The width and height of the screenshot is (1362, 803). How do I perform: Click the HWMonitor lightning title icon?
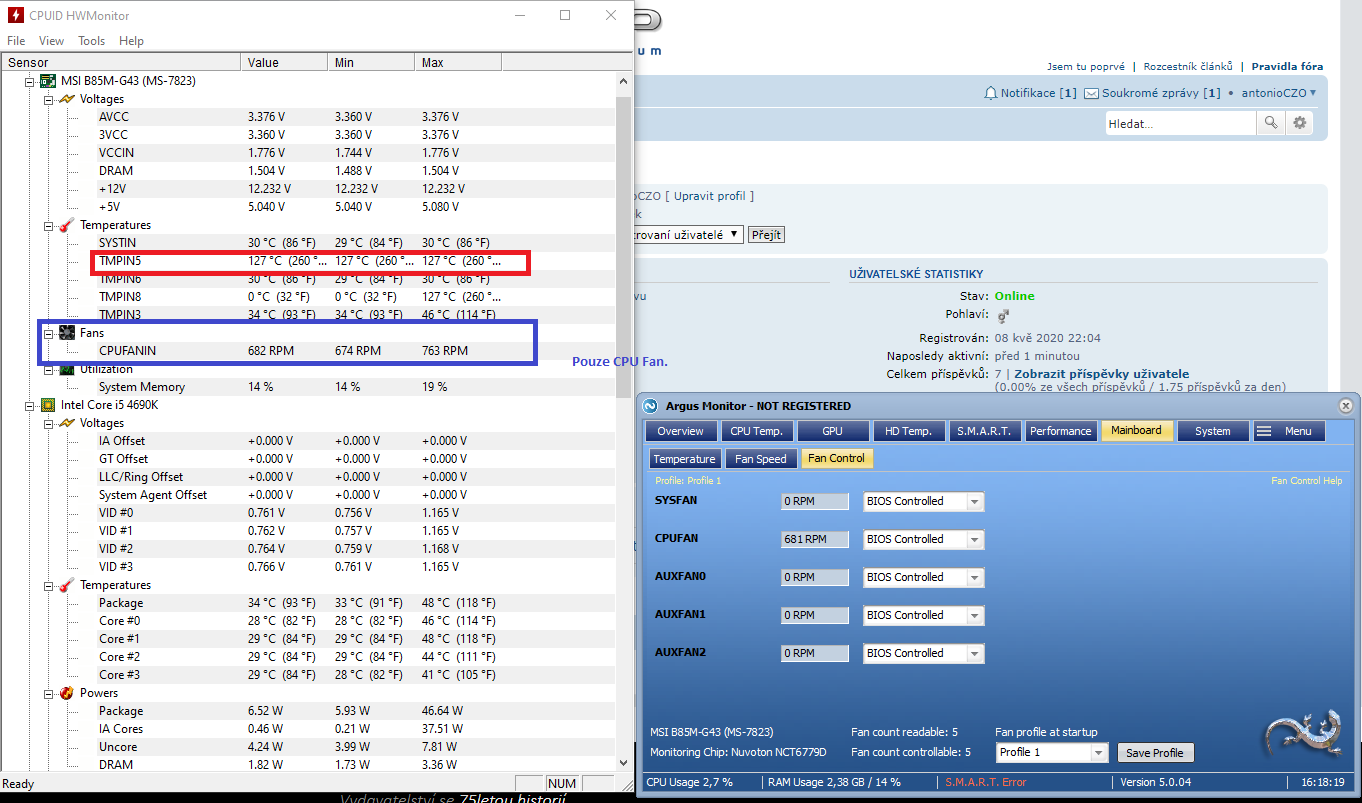[x=17, y=15]
